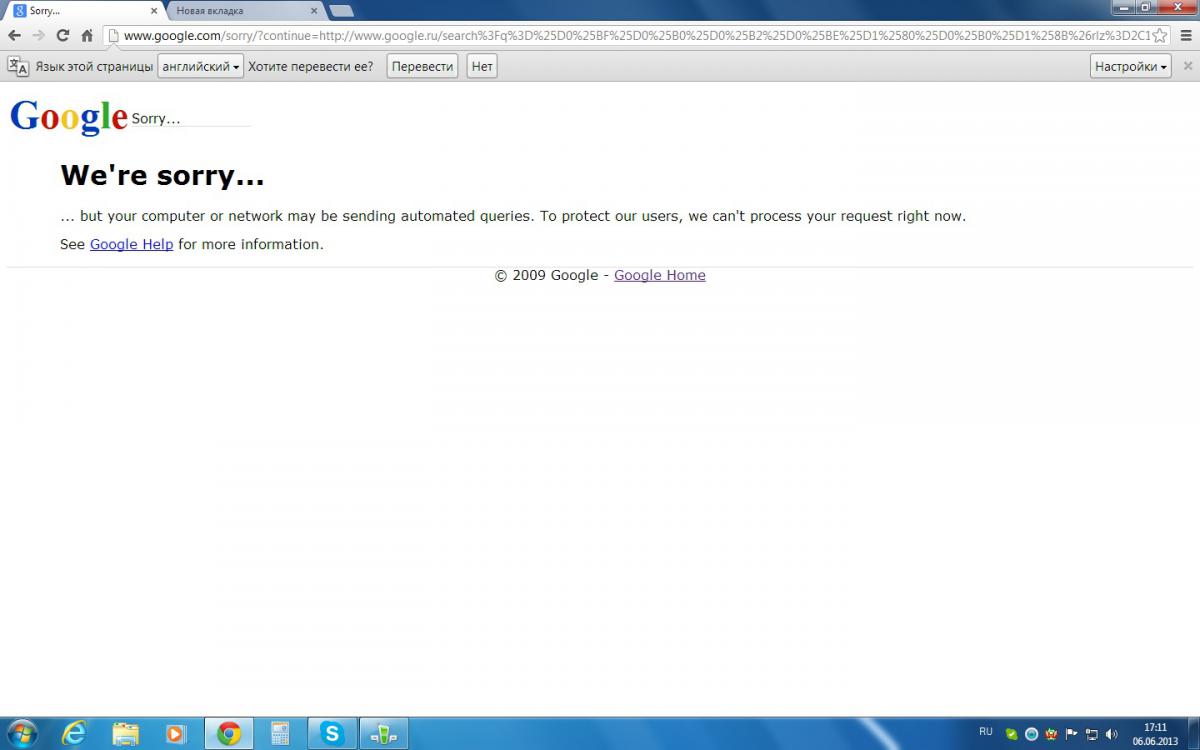Open the Google Home link

pyautogui.click(x=659, y=275)
